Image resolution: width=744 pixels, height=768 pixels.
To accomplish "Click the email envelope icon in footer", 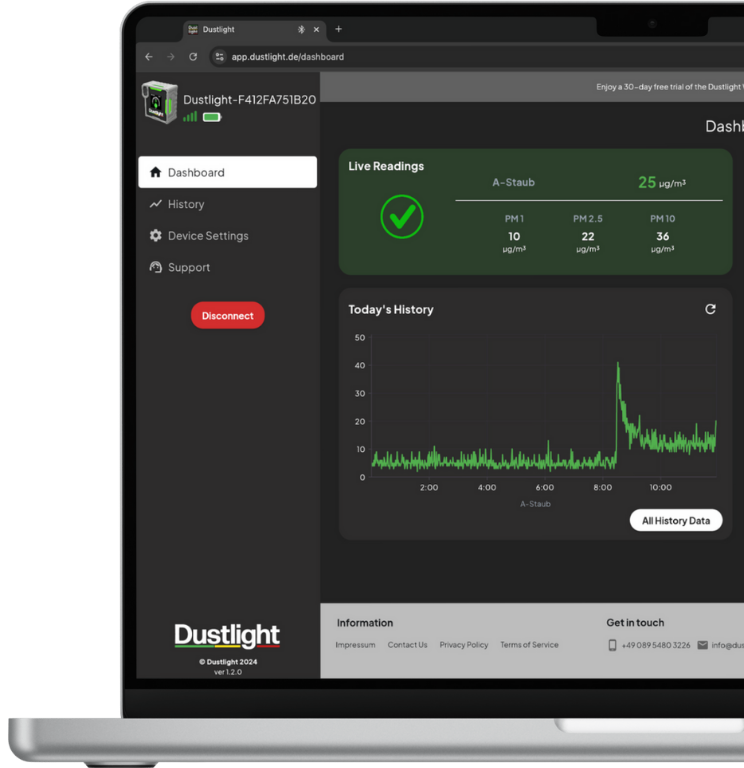I will (702, 645).
